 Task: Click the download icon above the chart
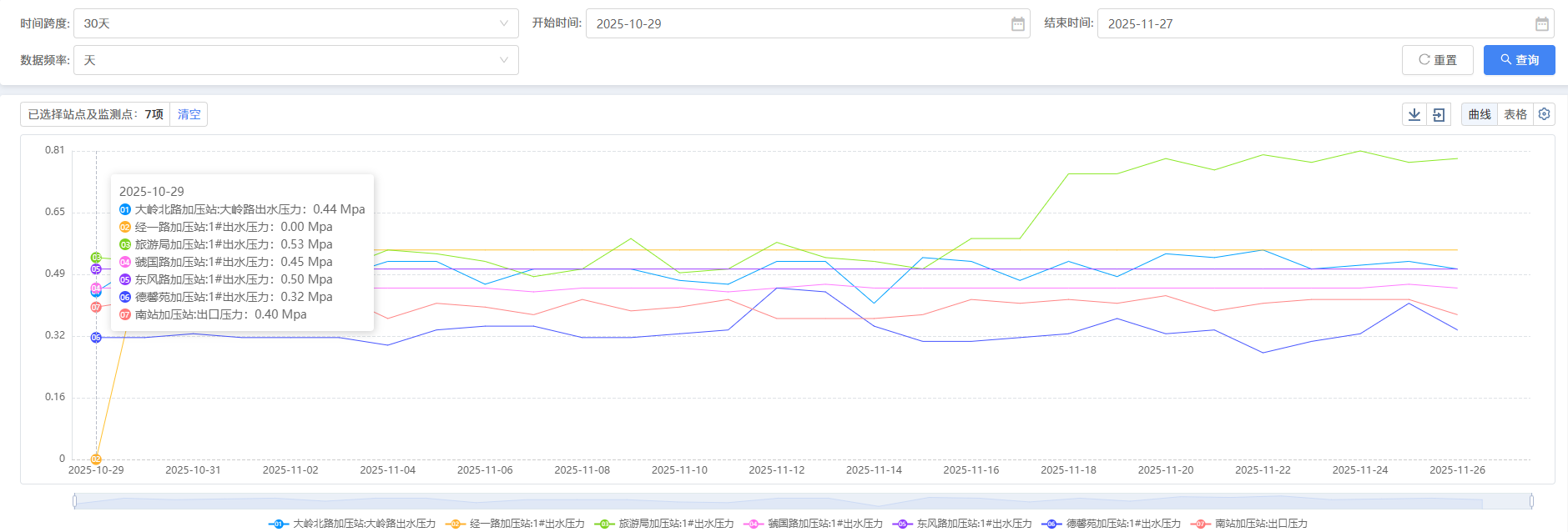(1414, 114)
